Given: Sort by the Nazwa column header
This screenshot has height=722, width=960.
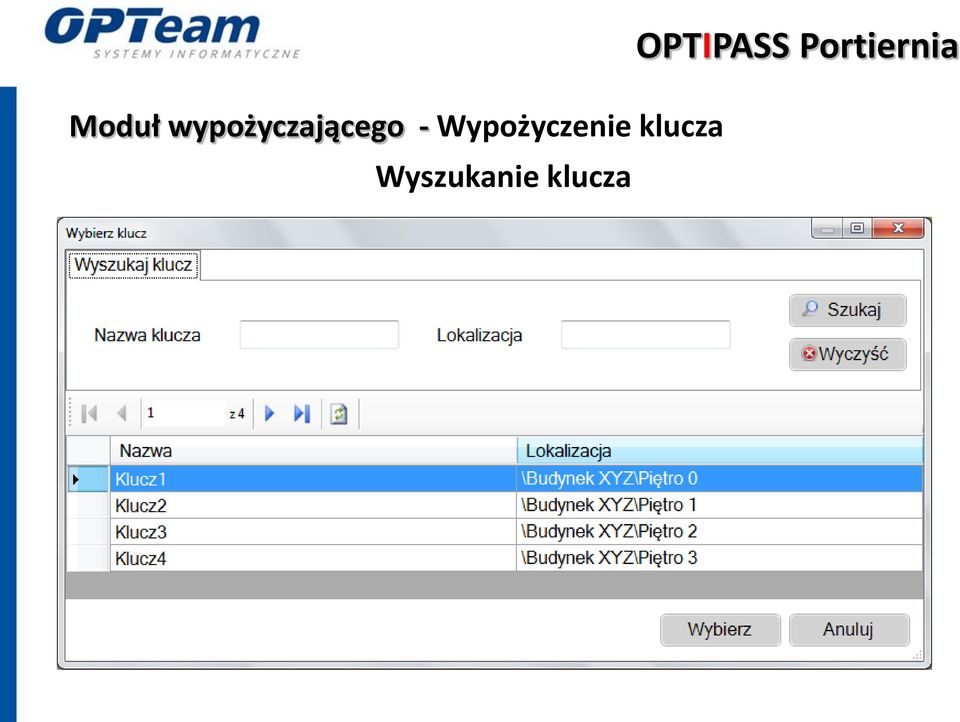Looking at the screenshot, I should pos(313,451).
